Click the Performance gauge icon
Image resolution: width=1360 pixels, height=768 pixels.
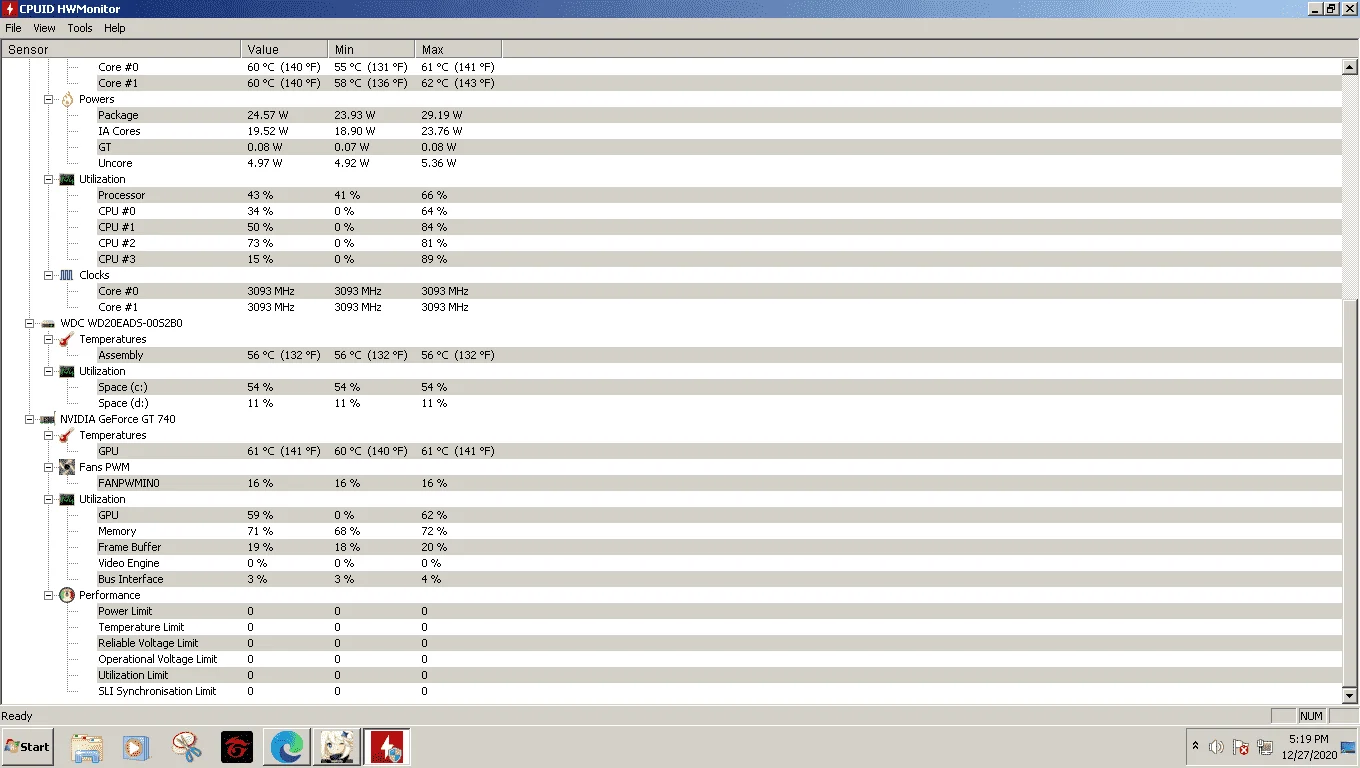[67, 595]
